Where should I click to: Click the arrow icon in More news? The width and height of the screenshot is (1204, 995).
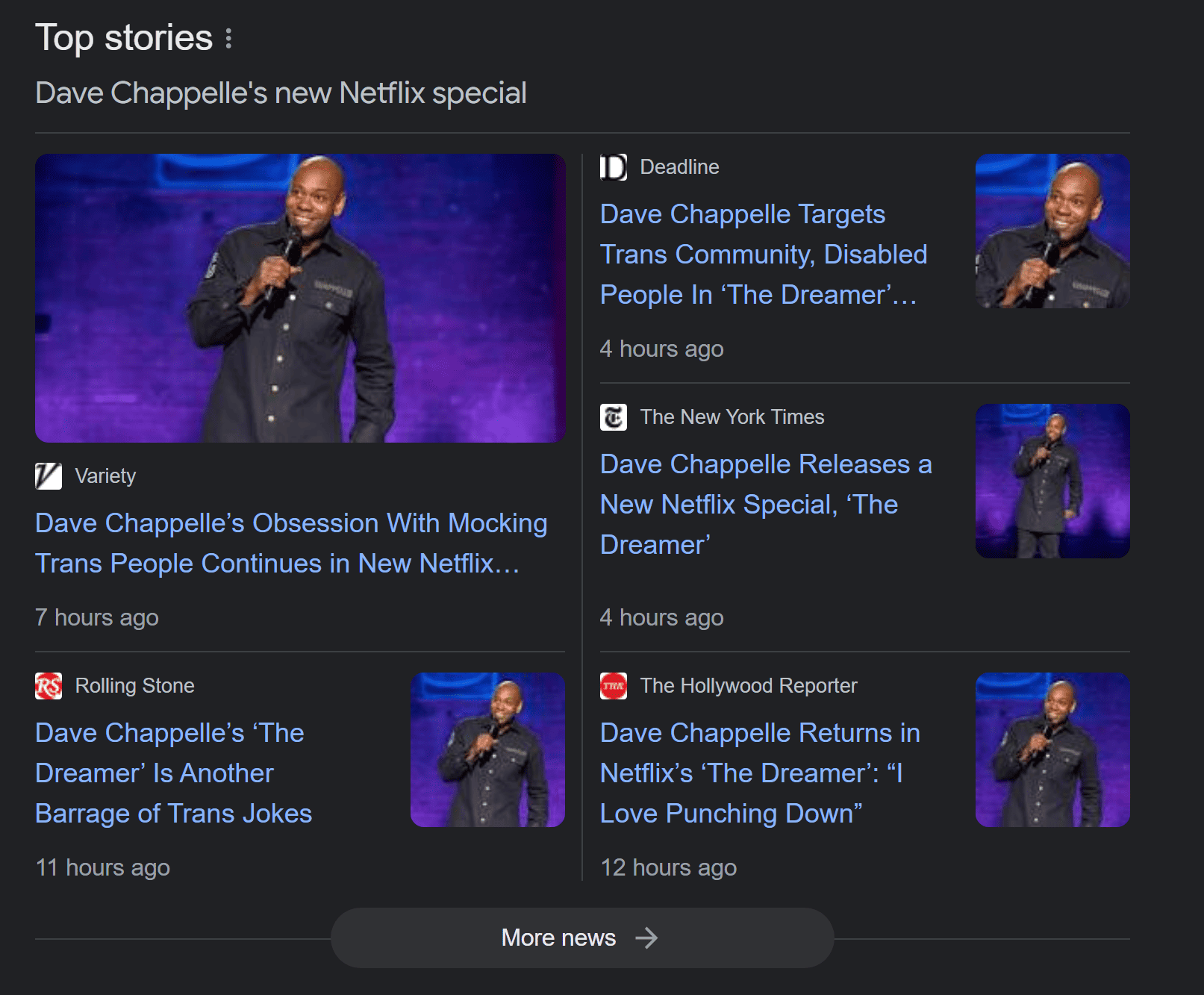click(646, 938)
